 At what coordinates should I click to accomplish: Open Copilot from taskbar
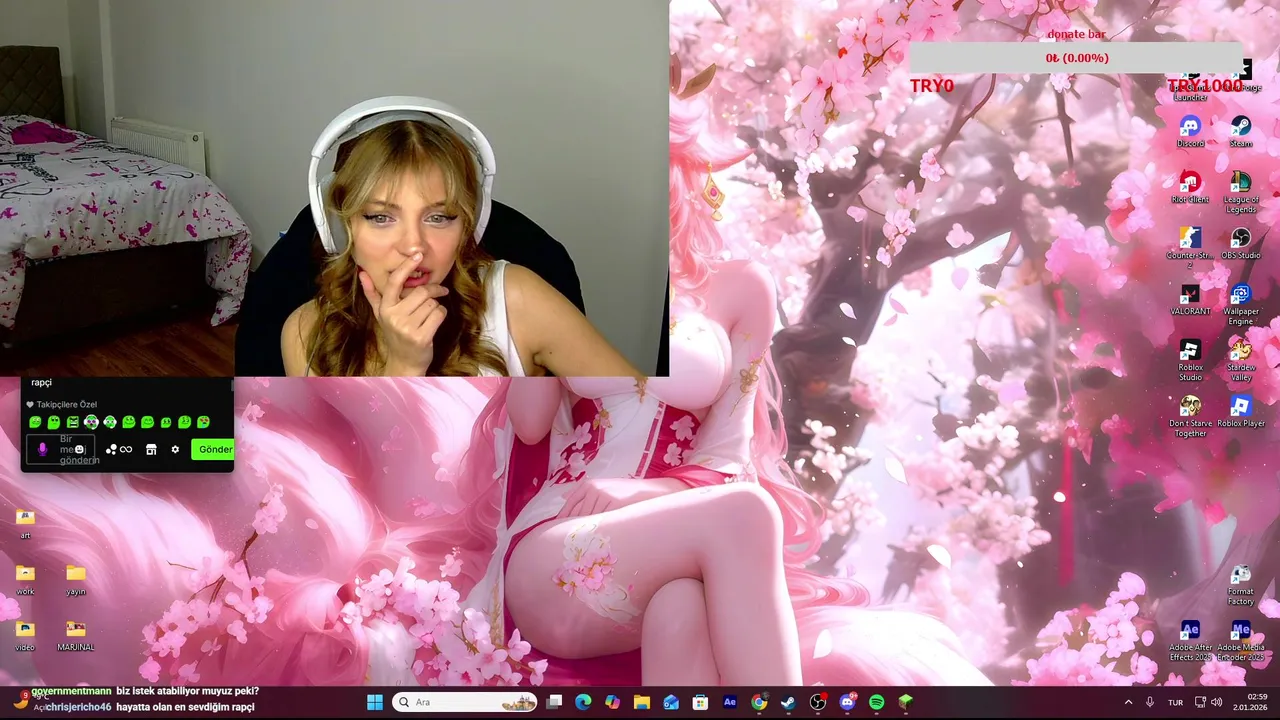click(x=612, y=702)
